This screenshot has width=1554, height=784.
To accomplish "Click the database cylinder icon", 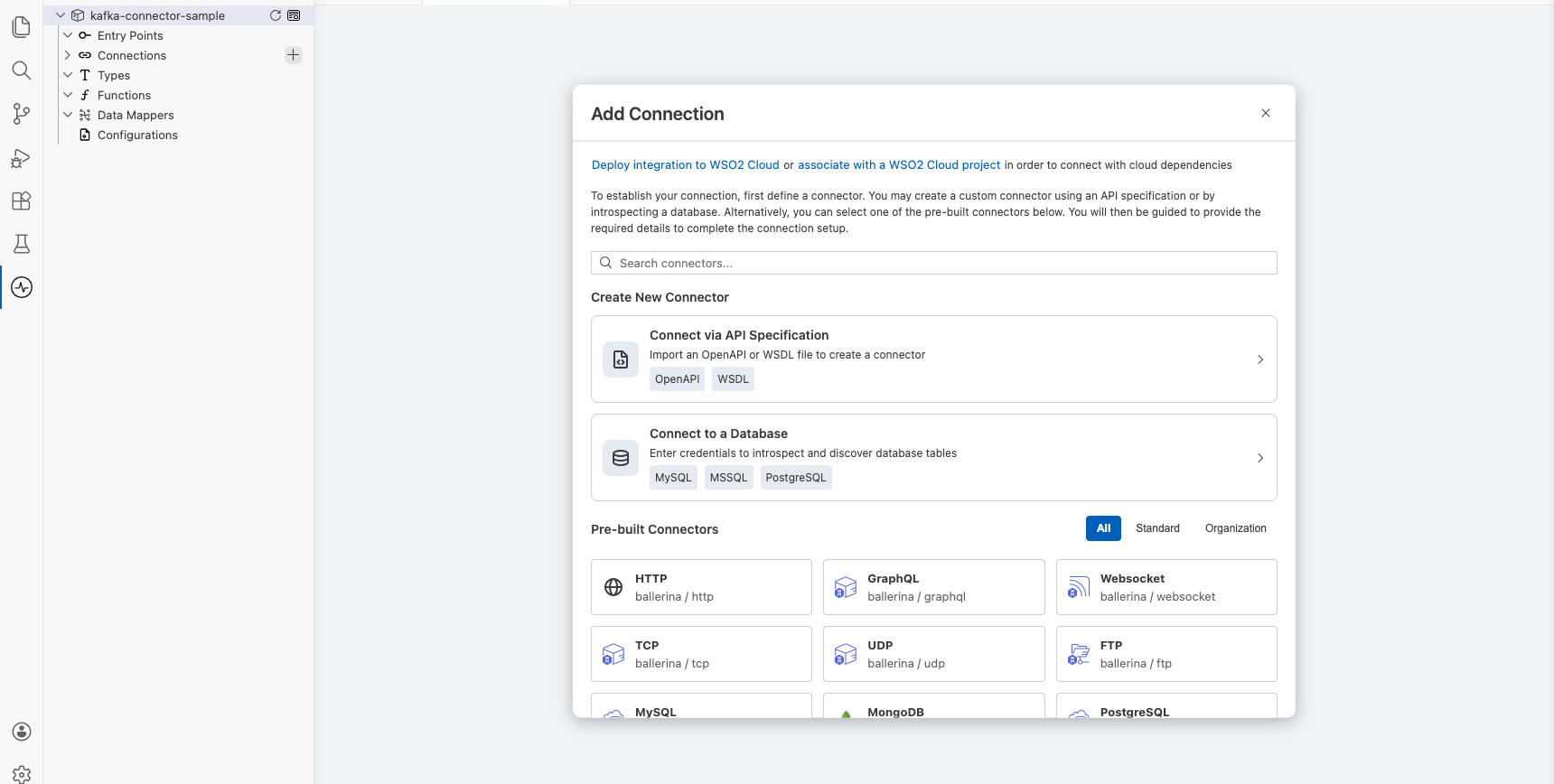I will pyautogui.click(x=621, y=458).
